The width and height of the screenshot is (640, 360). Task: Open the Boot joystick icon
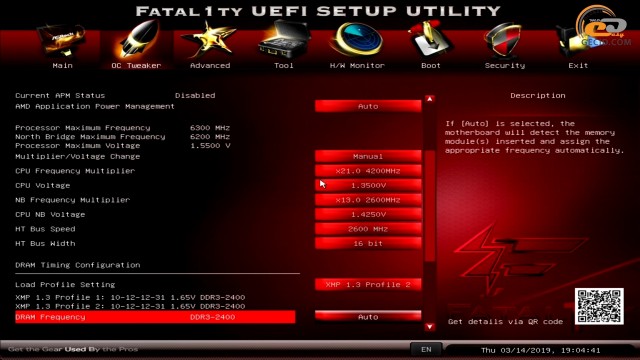430,40
